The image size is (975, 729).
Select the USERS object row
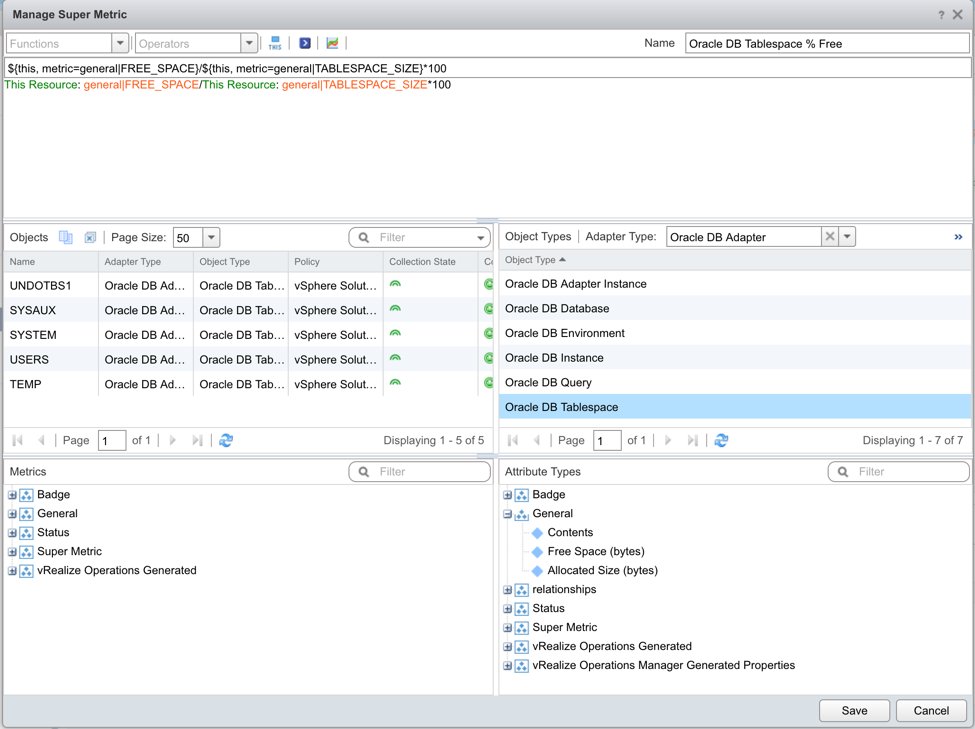coord(248,360)
